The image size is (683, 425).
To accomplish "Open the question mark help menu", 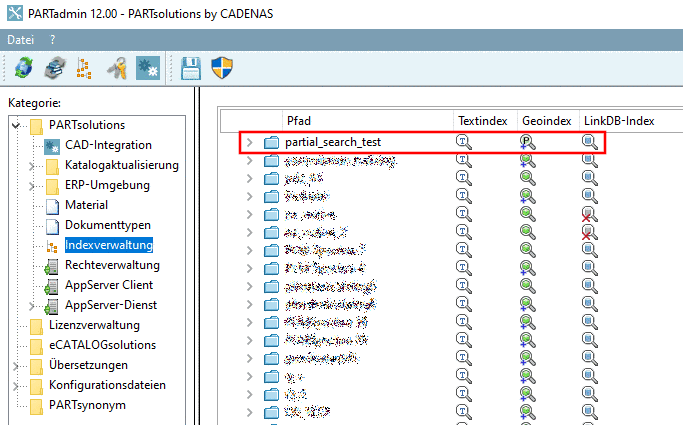I will [53, 40].
